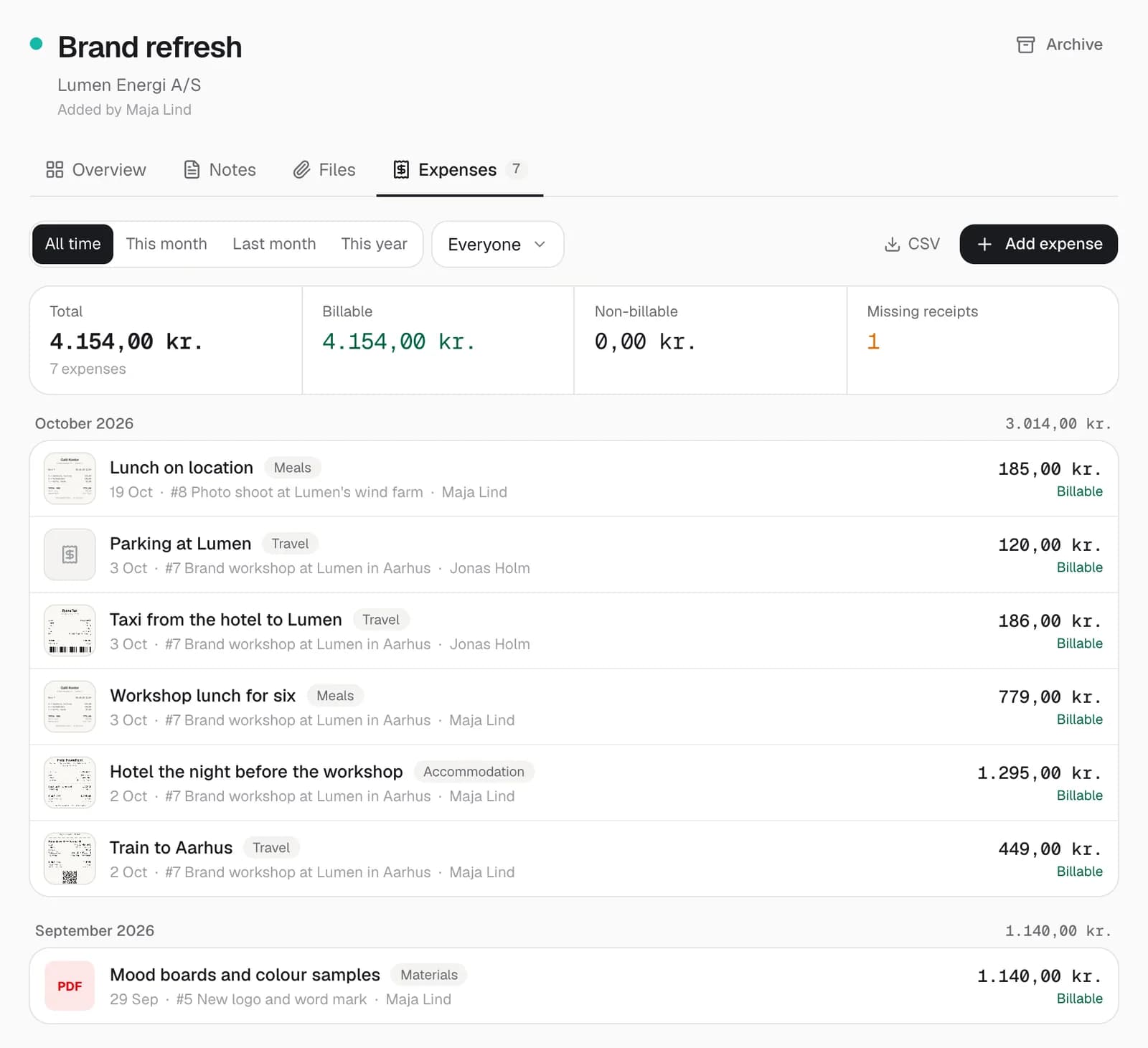Viewport: 1148px width, 1048px height.
Task: Open Hotel the night before the workshop
Action: 574,783
